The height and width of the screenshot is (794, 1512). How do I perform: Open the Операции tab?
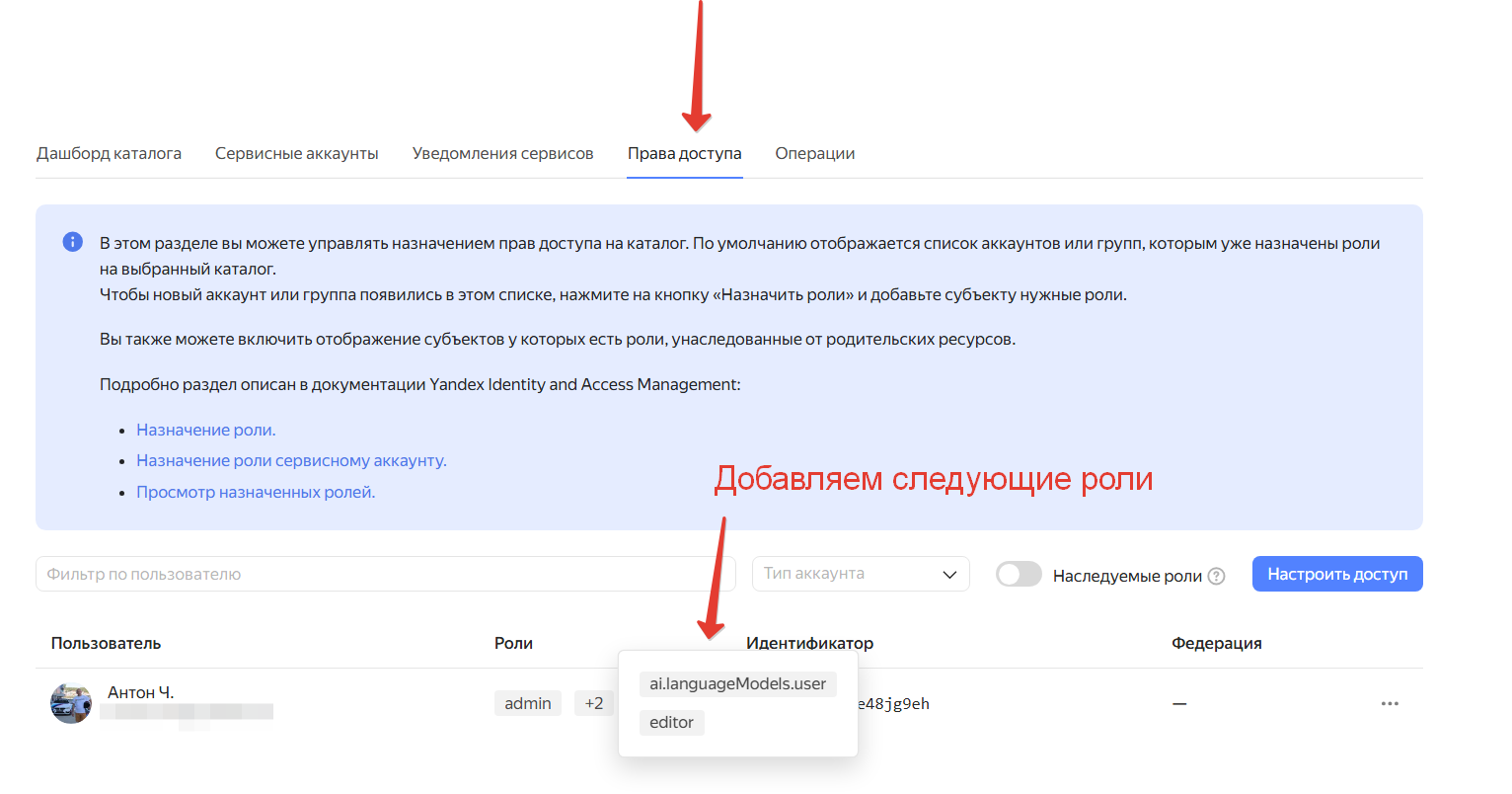click(x=814, y=153)
